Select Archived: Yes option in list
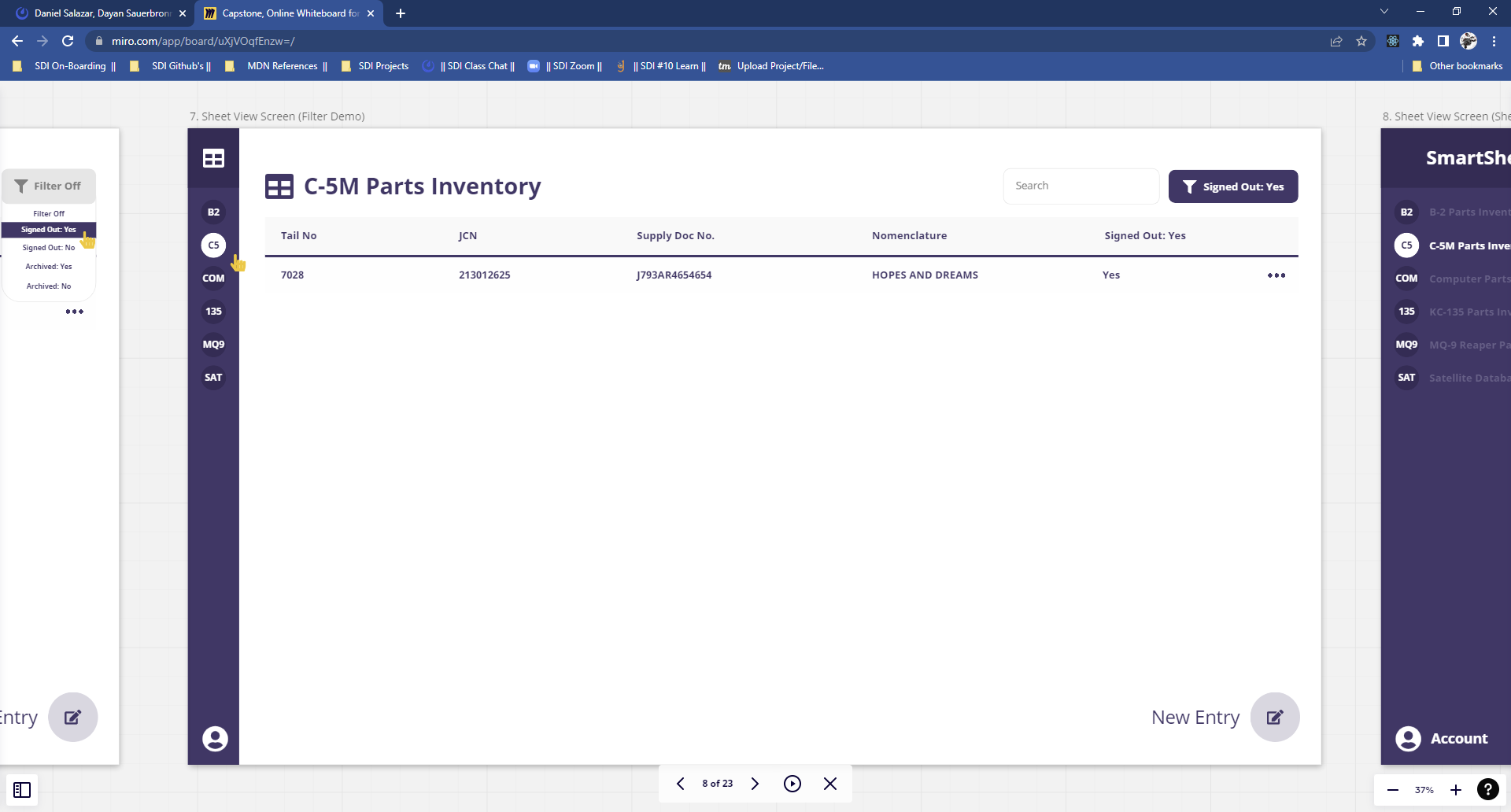The image size is (1511, 812). pyautogui.click(x=49, y=267)
